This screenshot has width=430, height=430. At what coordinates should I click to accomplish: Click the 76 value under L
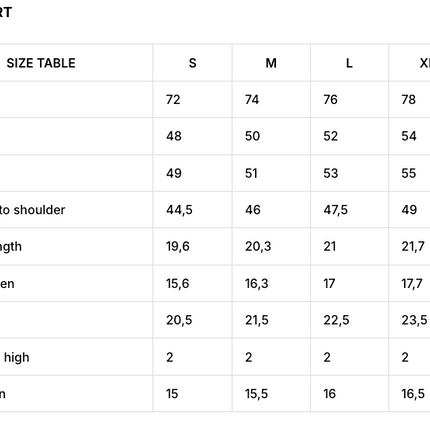tap(330, 100)
